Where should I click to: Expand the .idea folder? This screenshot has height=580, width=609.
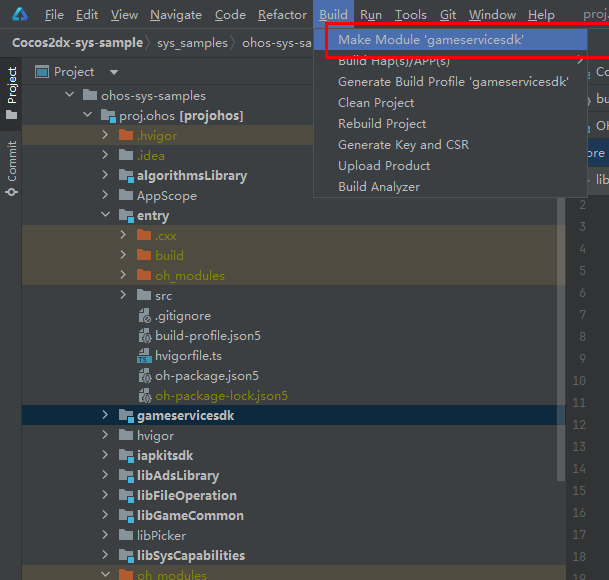click(105, 154)
